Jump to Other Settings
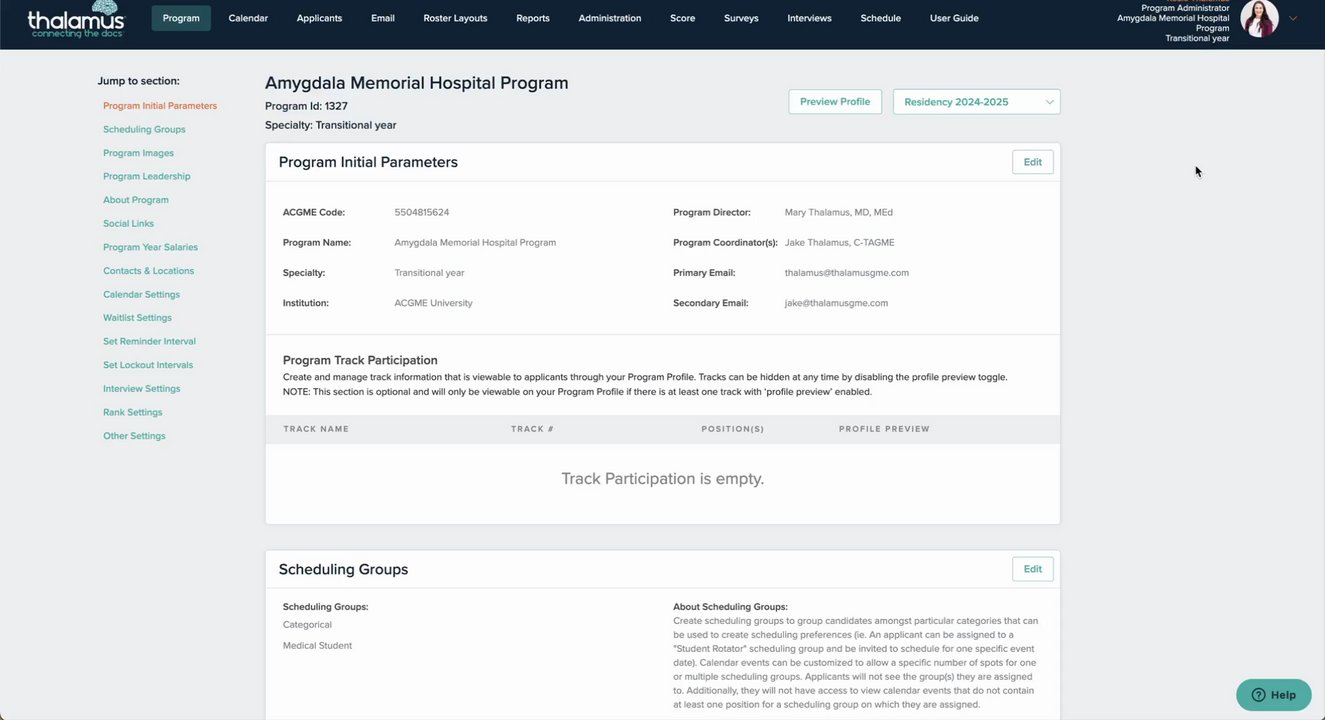This screenshot has height=720, width=1325. point(134,436)
